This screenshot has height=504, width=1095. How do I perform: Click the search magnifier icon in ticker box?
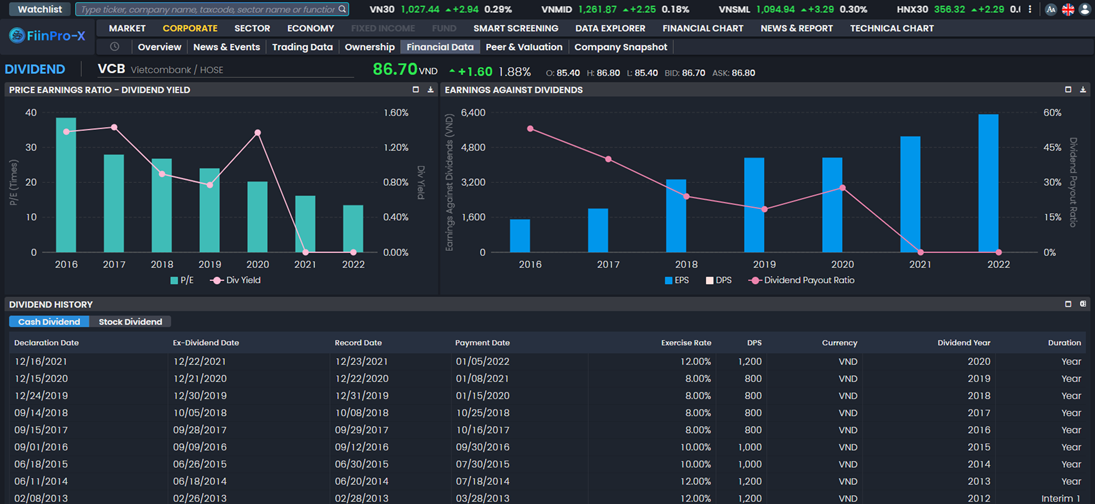pos(343,9)
